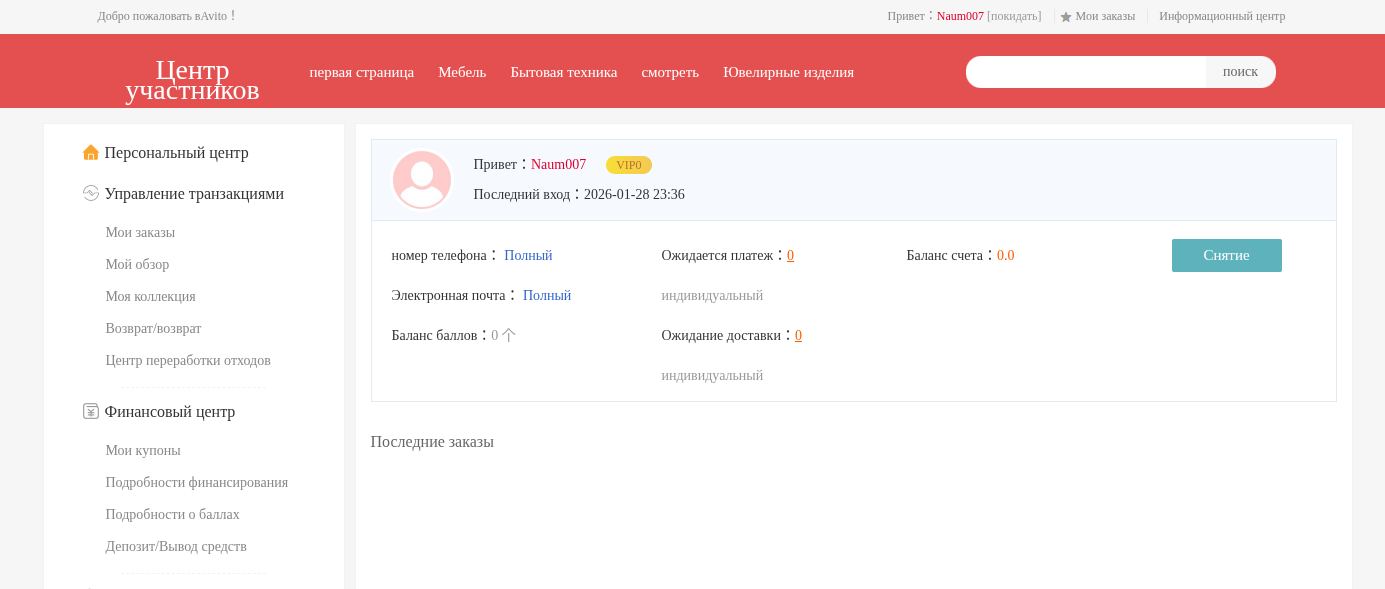
Task: Focus the search input field
Action: [1086, 72]
